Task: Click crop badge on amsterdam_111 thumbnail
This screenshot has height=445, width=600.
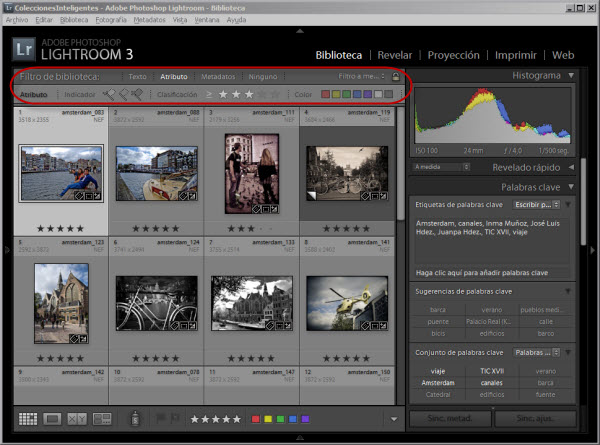Action: [266, 209]
